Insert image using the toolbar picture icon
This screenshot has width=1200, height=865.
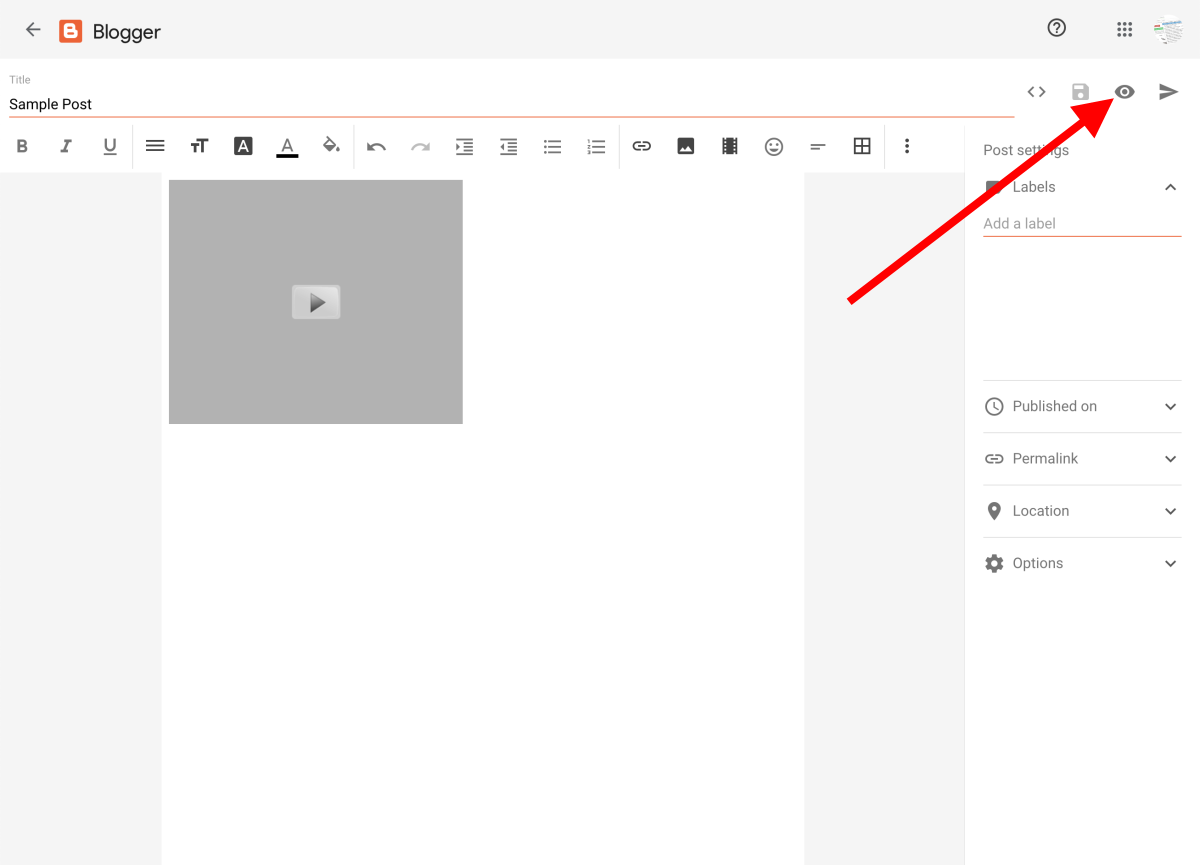click(685, 146)
